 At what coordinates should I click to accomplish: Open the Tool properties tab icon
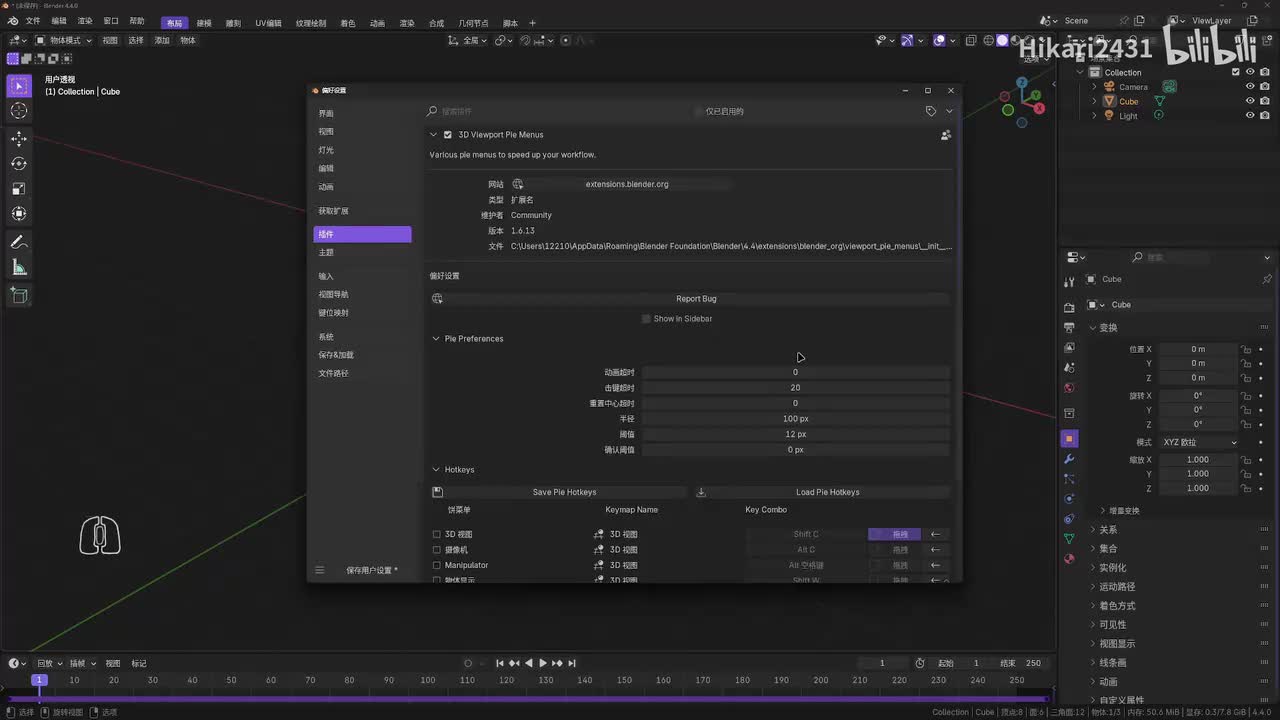pos(1069,283)
